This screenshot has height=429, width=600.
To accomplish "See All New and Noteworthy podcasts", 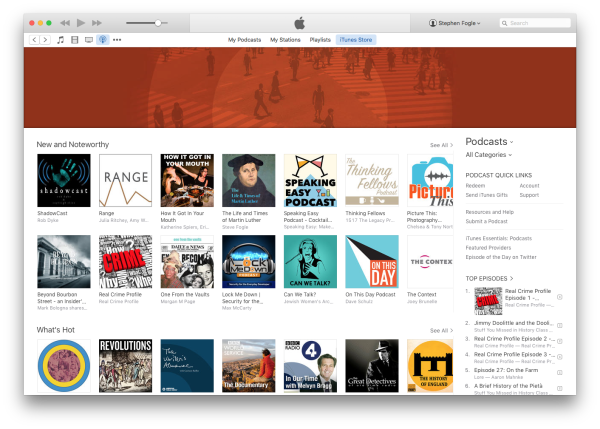I will tap(441, 145).
